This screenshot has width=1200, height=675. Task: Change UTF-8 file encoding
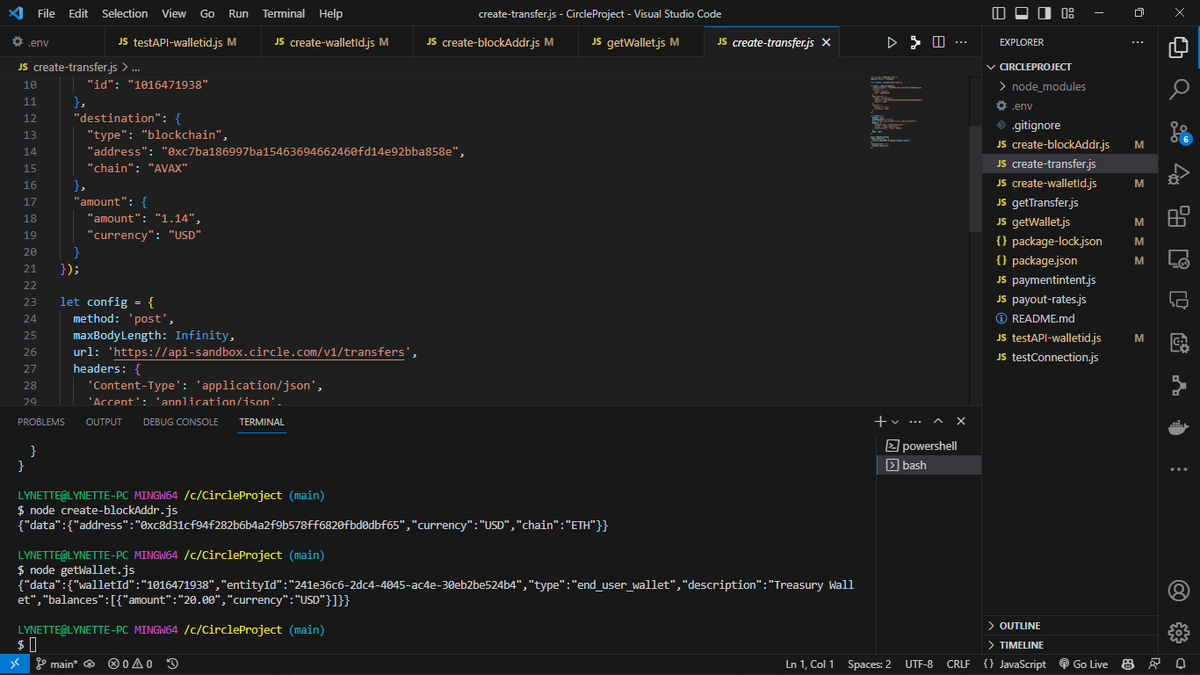tap(919, 664)
